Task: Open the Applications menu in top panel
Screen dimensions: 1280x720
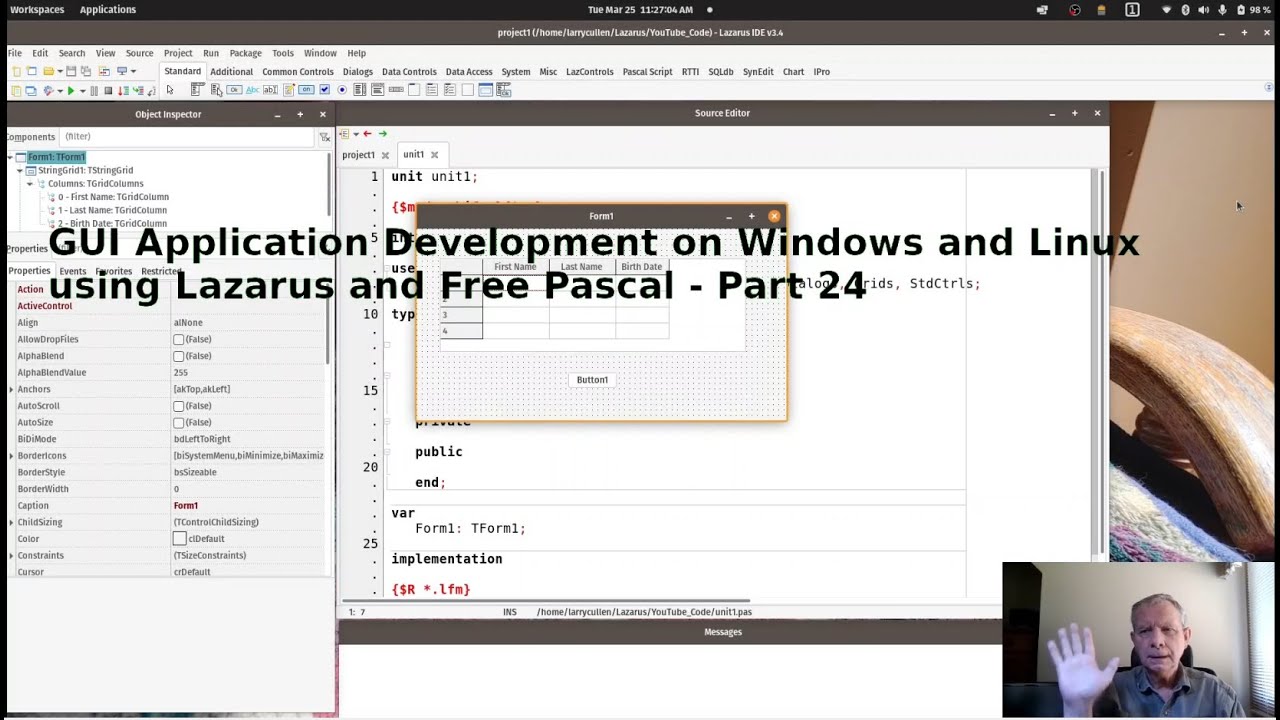Action: click(x=107, y=9)
